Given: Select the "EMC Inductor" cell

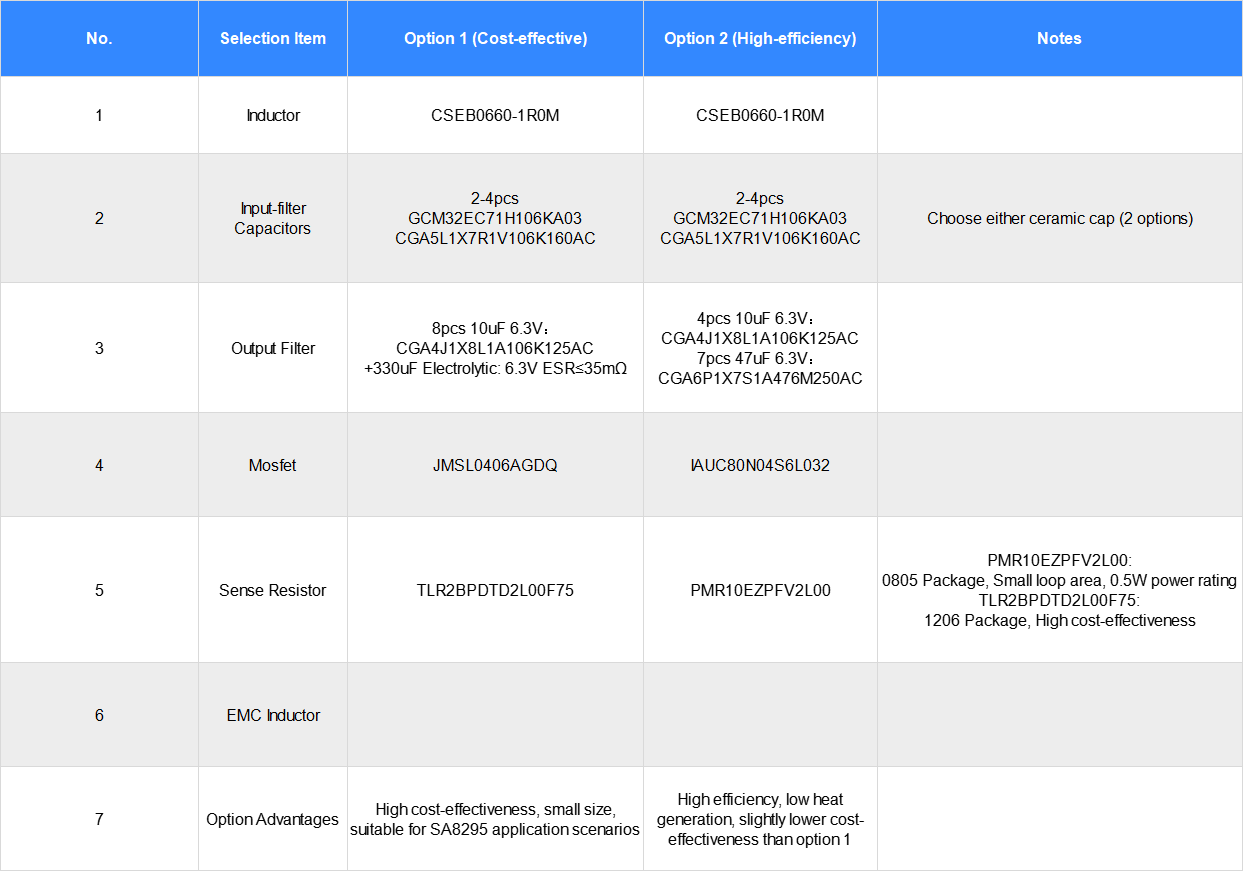Looking at the screenshot, I should coord(273,715).
